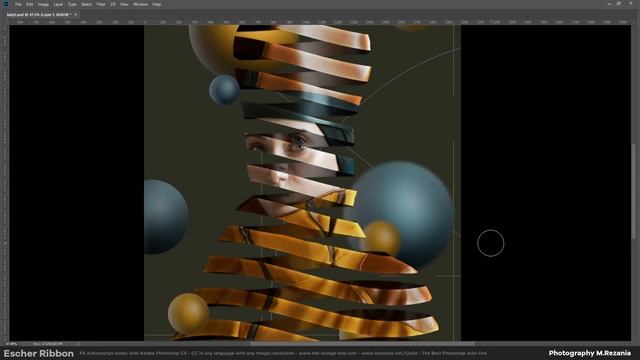Open the Layer menu
640x360 pixels.
point(58,4)
